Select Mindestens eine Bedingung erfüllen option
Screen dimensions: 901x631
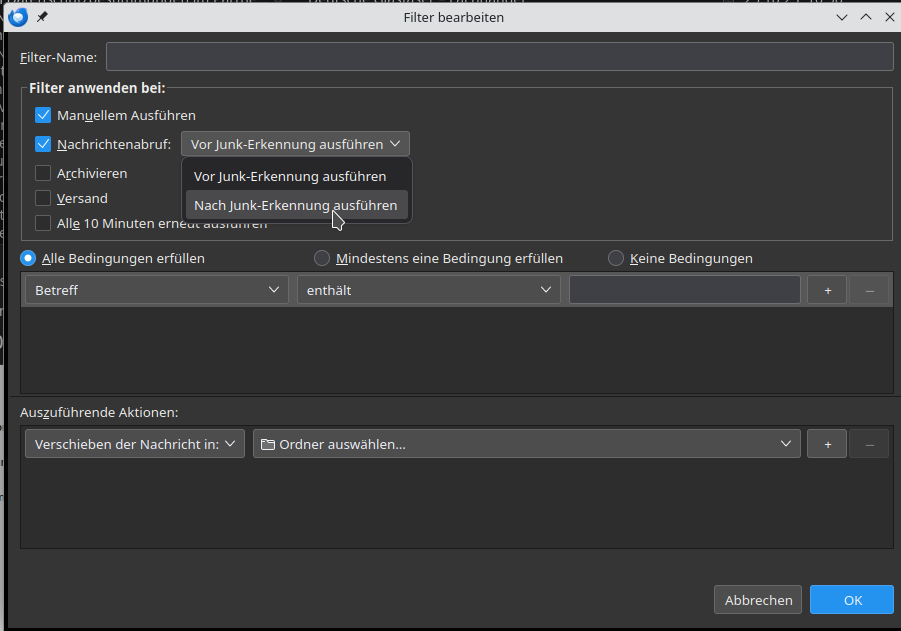tap(322, 258)
